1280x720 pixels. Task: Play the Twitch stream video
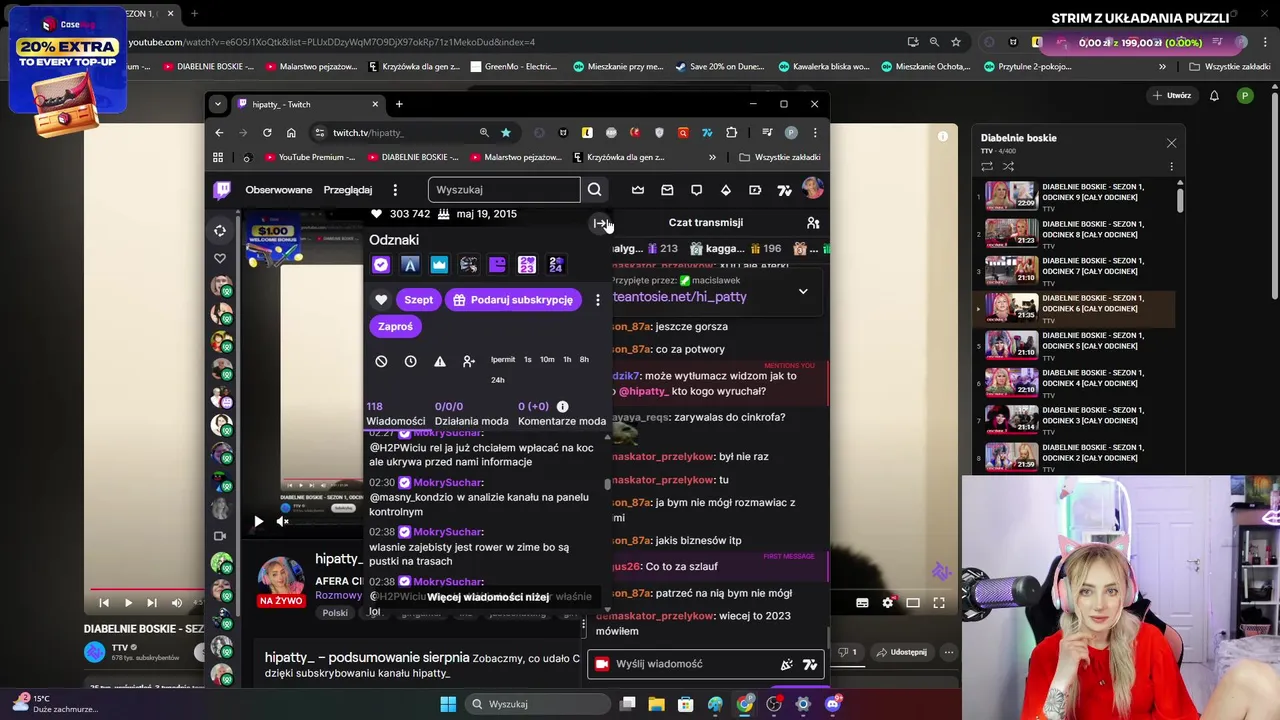(258, 521)
